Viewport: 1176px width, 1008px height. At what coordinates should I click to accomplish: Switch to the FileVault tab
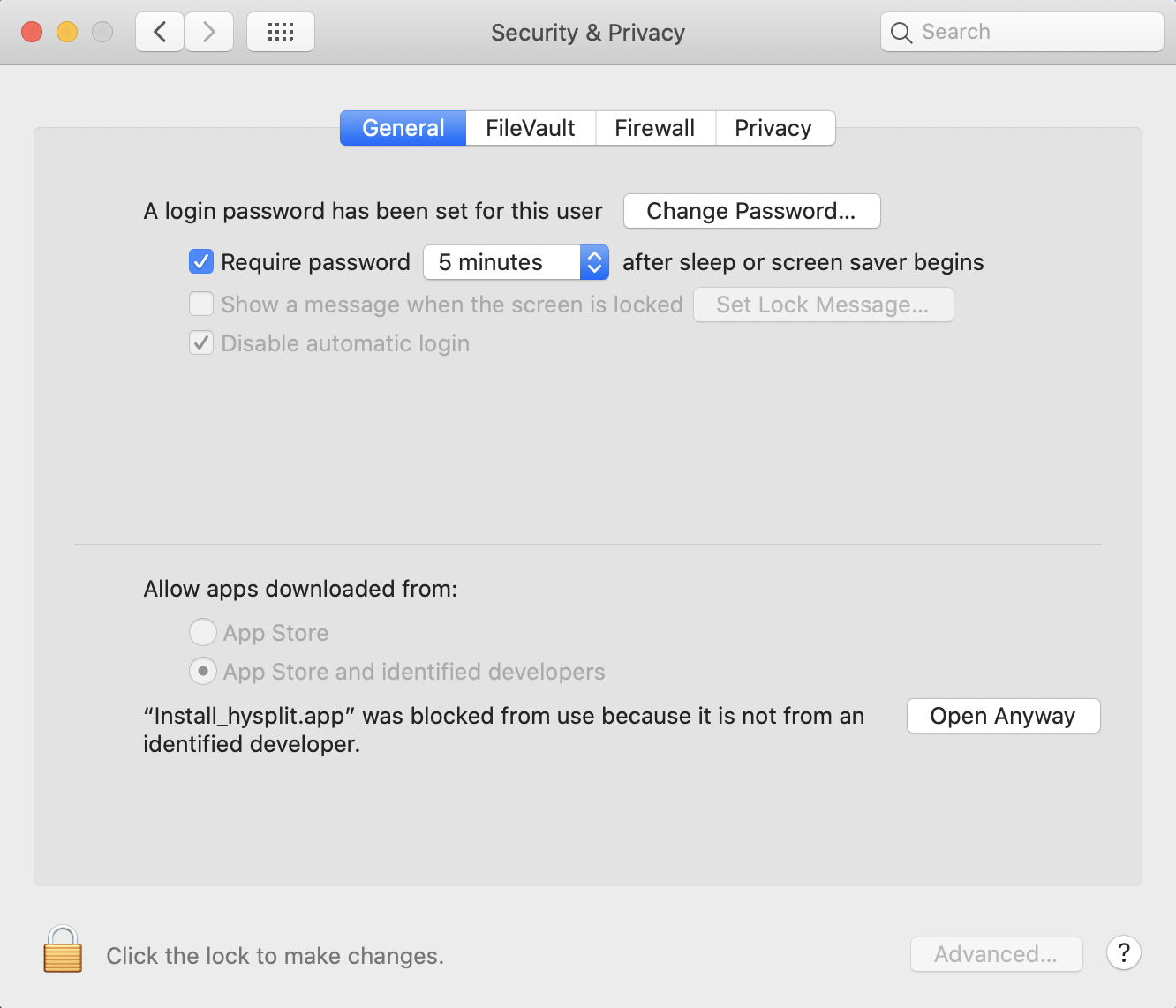pos(530,128)
